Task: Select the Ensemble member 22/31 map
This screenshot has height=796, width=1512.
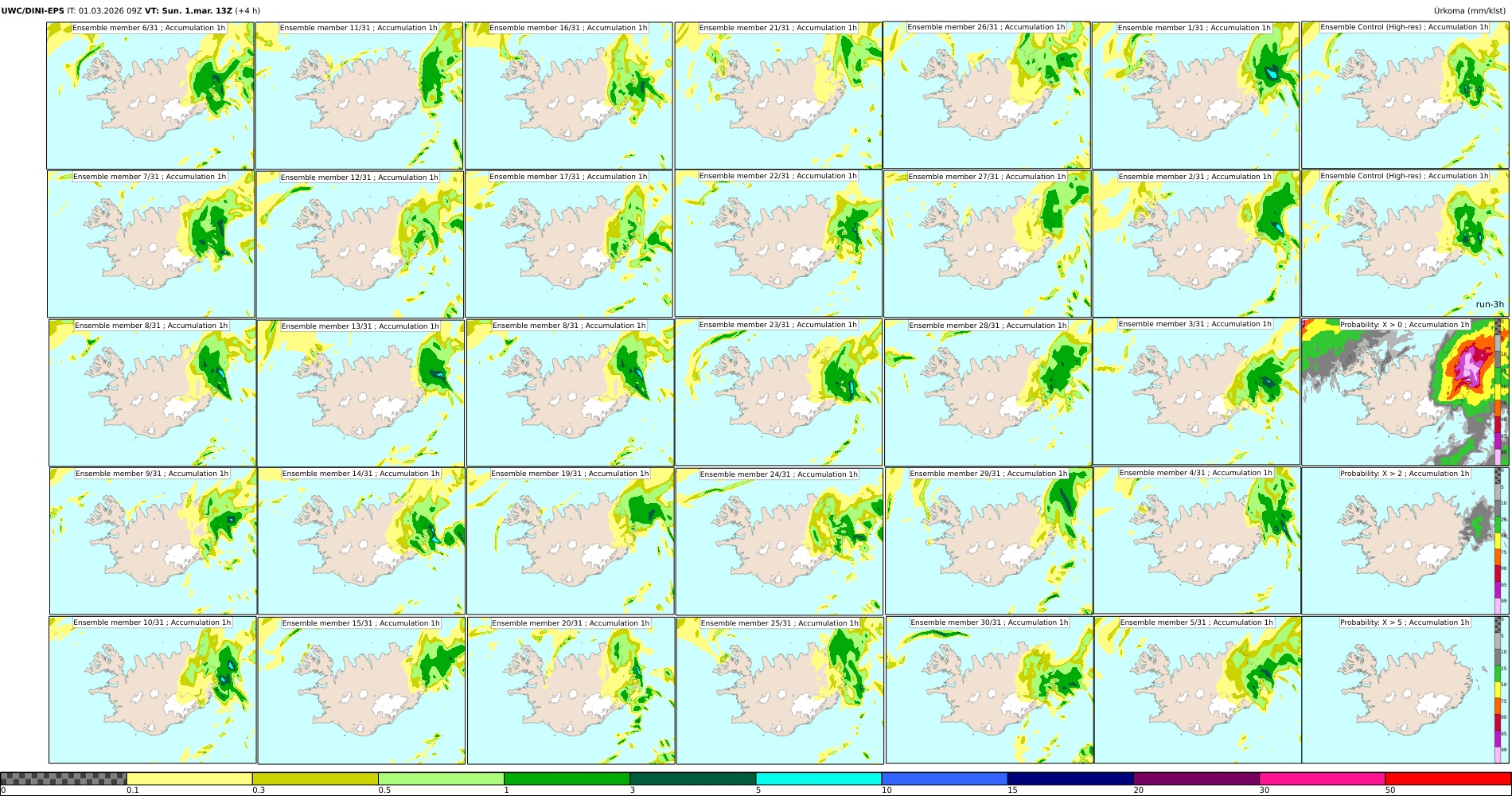Action: point(778,244)
